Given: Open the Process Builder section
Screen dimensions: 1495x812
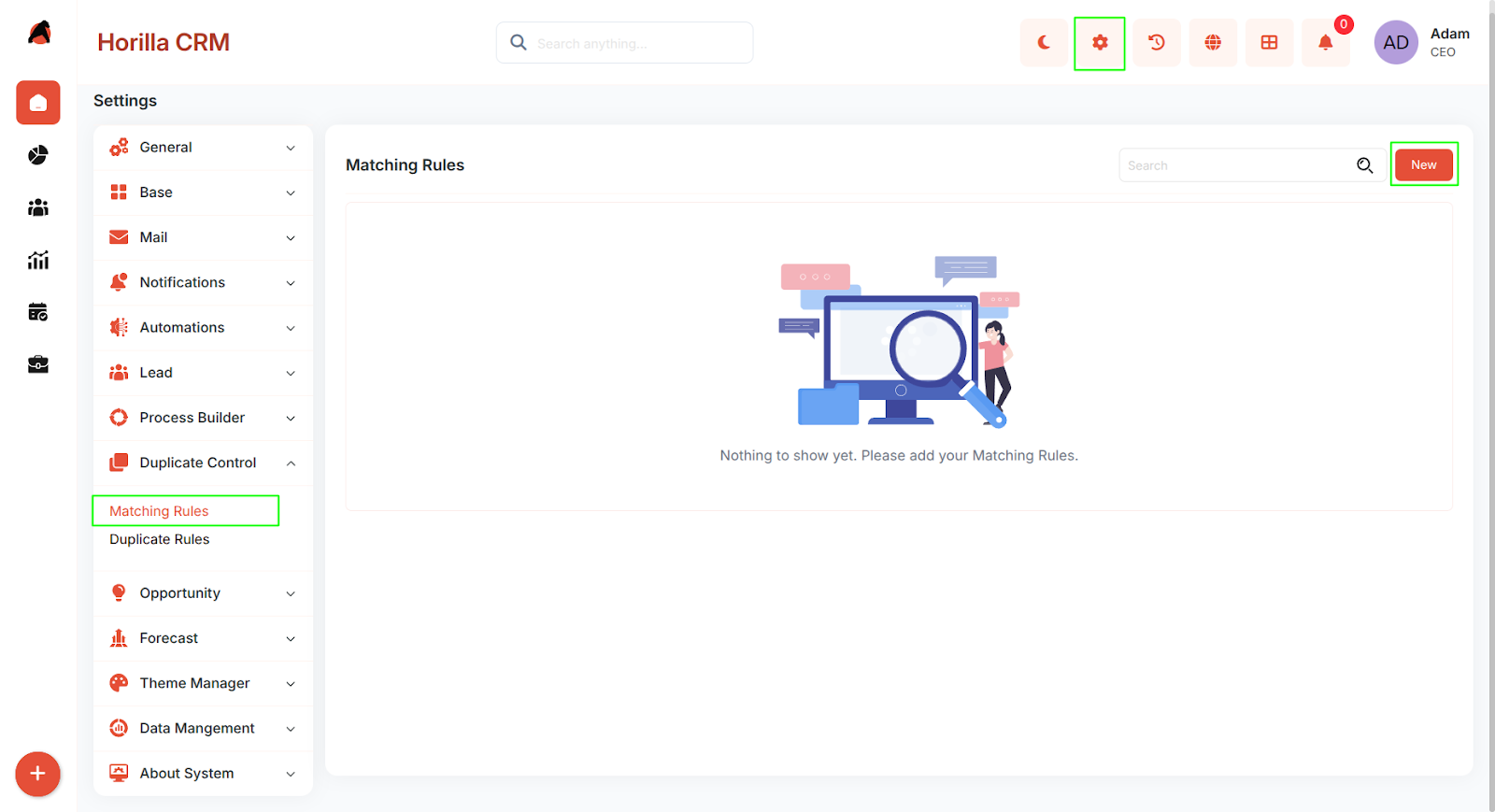Looking at the screenshot, I should [203, 418].
